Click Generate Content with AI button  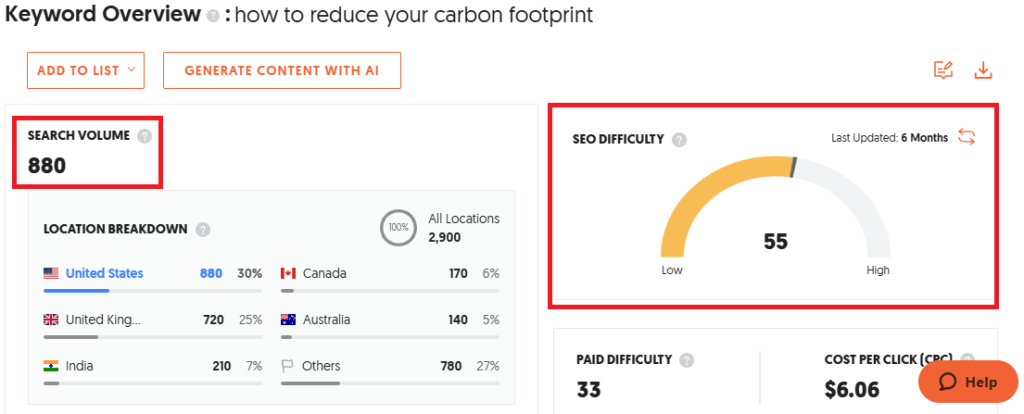281,71
